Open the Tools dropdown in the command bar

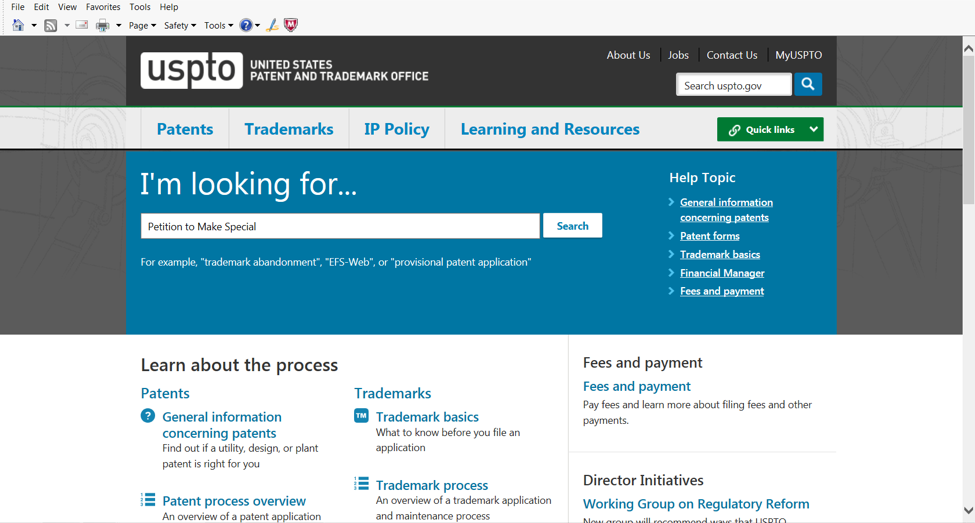tap(218, 25)
